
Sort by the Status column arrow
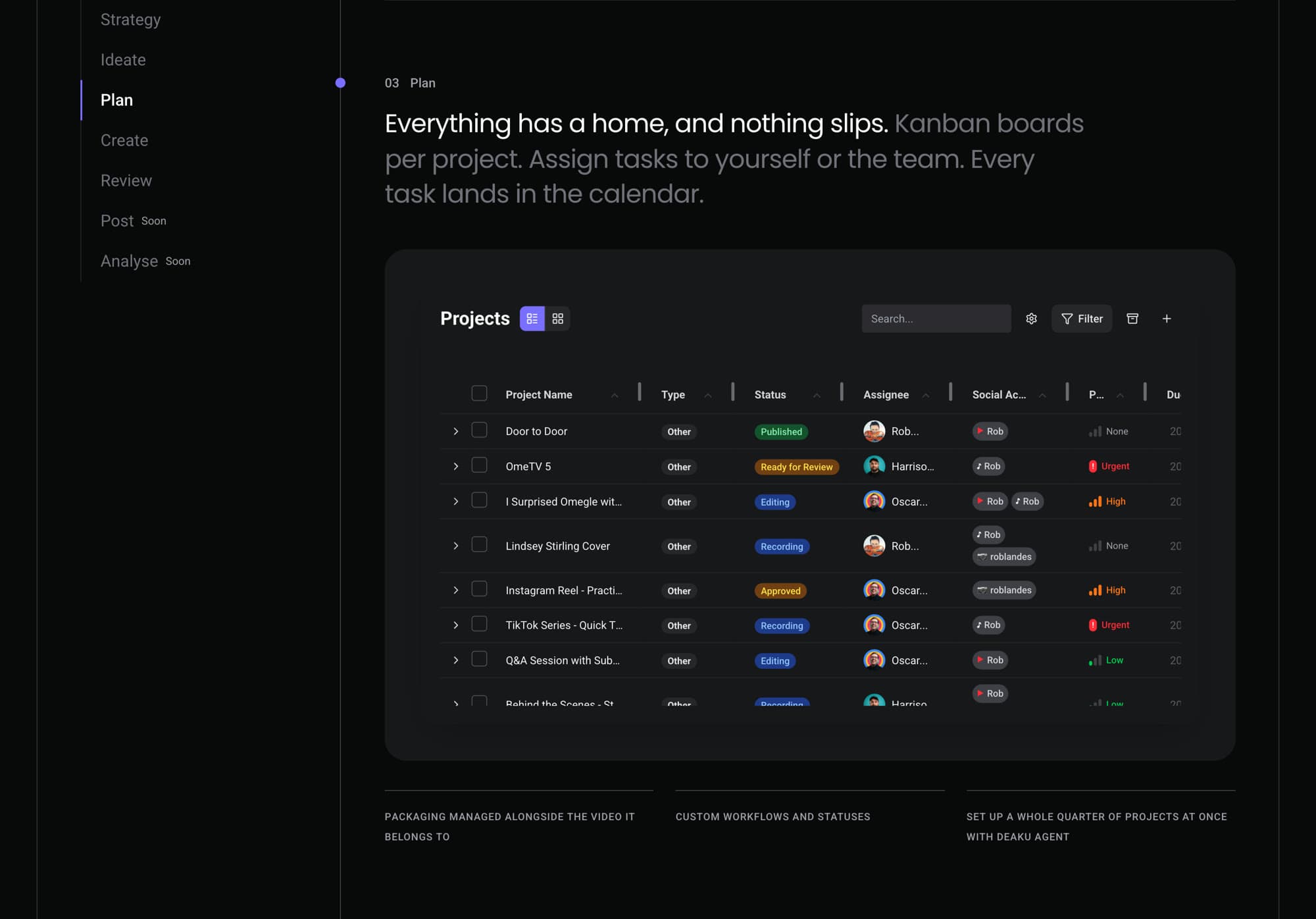click(x=816, y=395)
